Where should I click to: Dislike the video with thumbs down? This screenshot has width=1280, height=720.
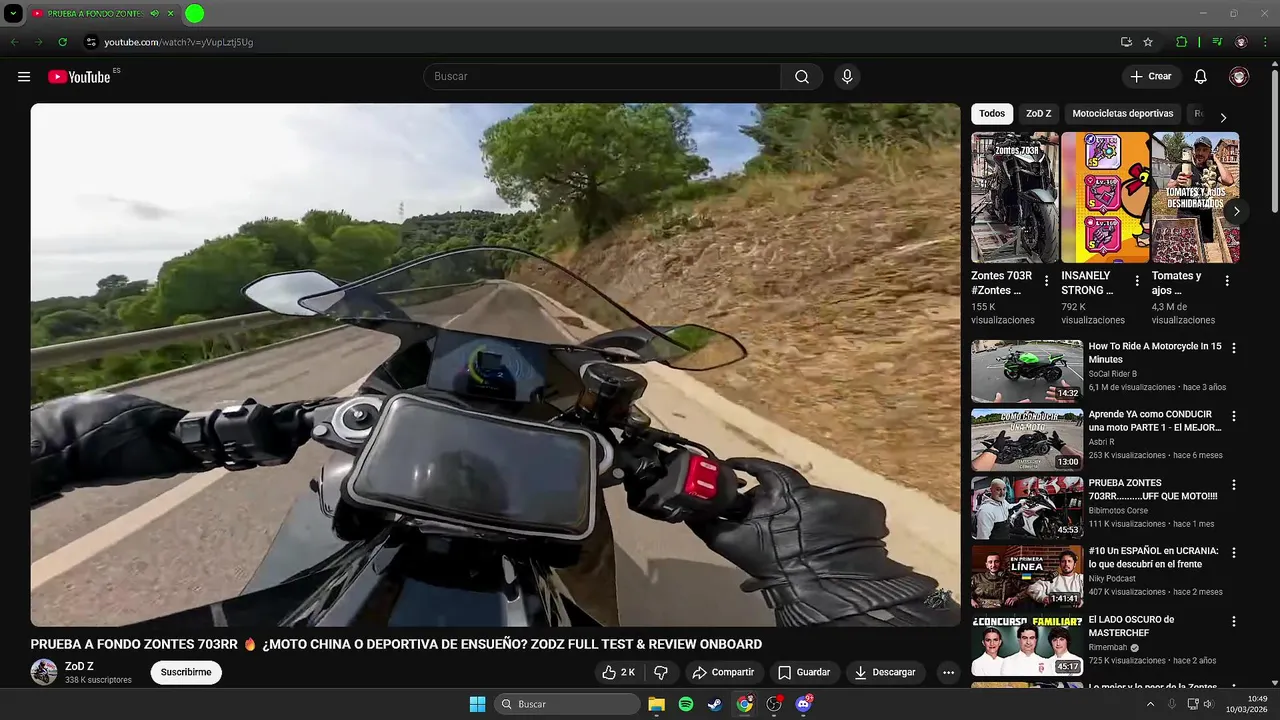tap(661, 672)
